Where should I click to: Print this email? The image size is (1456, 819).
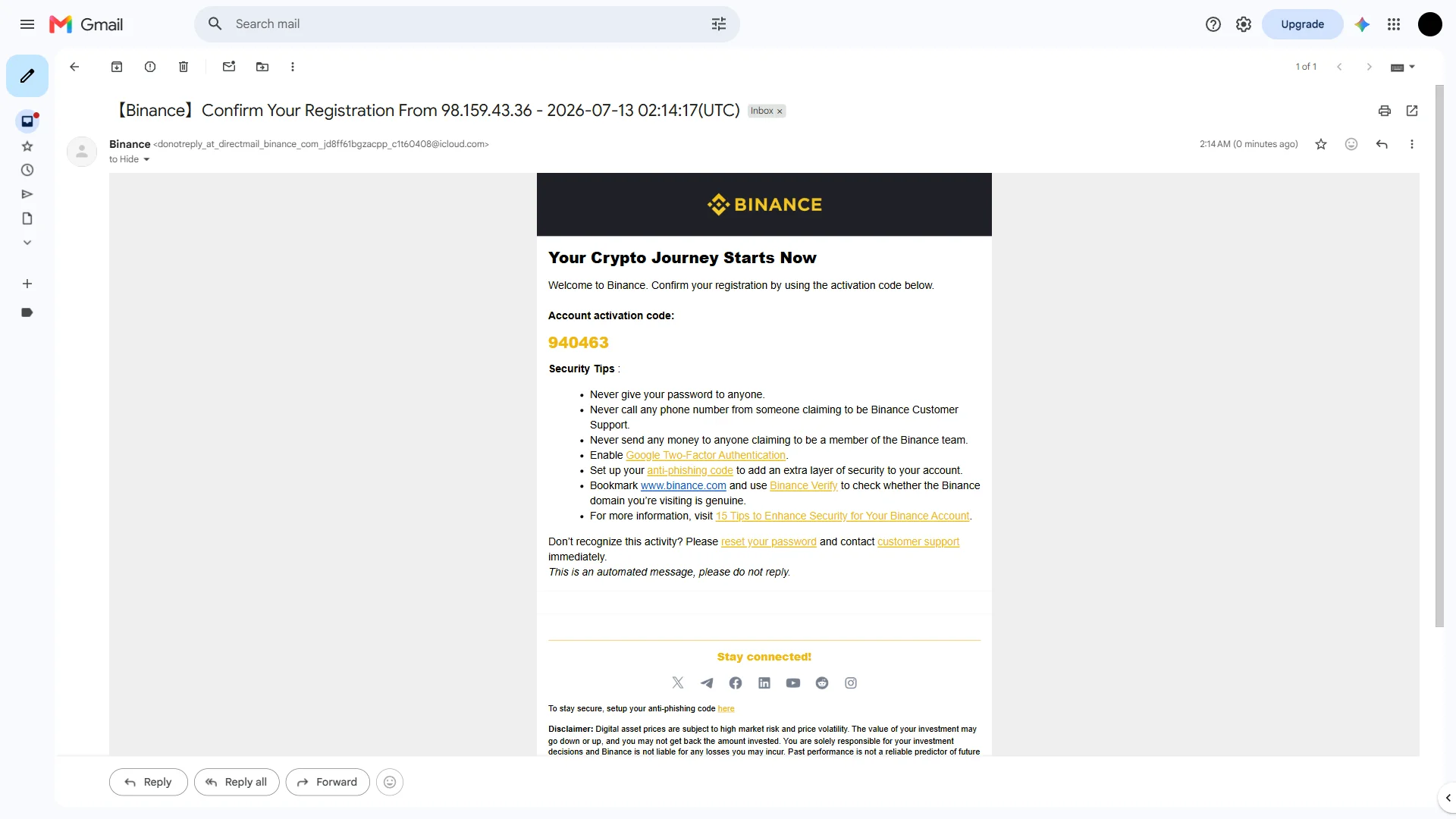pyautogui.click(x=1385, y=111)
